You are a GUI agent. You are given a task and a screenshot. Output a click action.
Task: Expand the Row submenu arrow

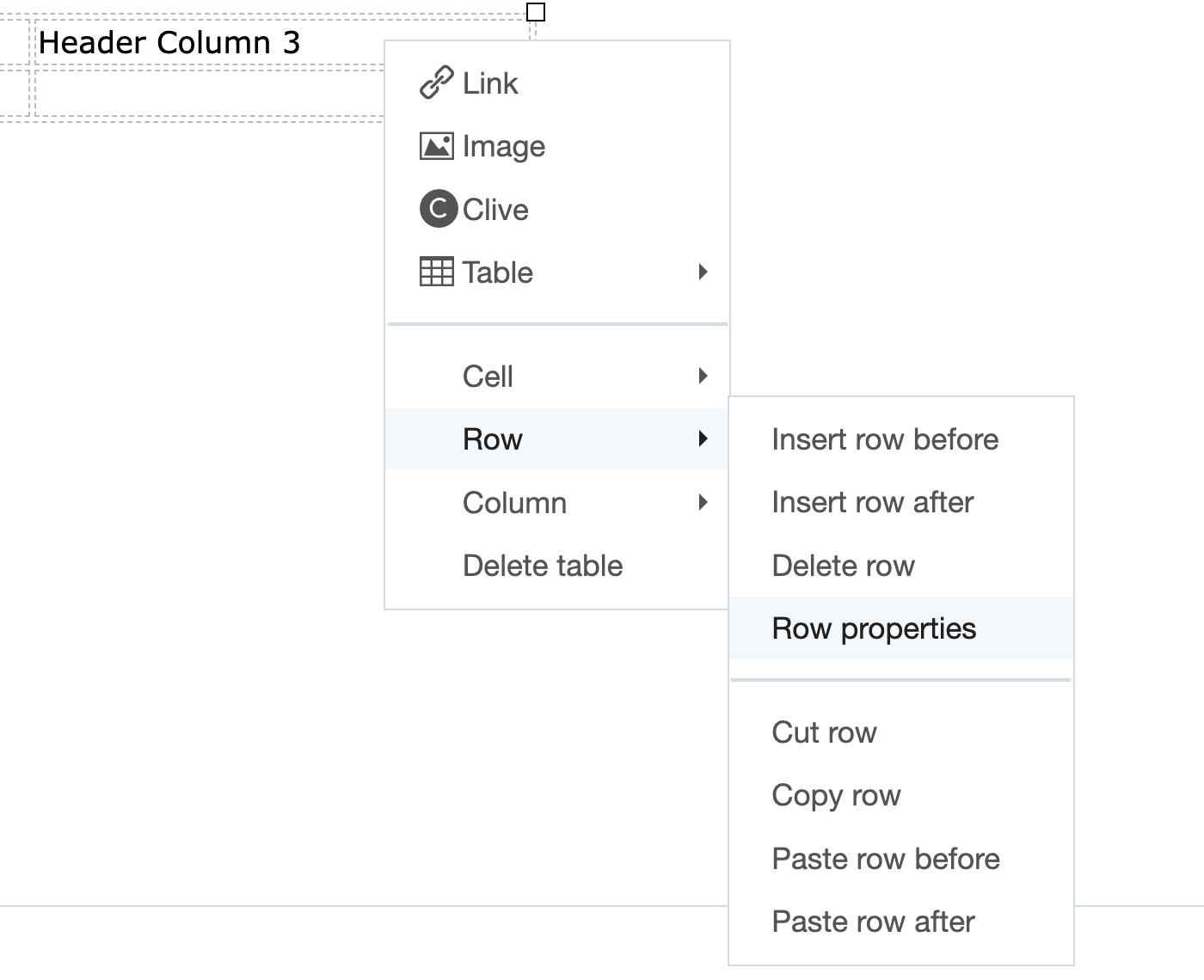[705, 438]
